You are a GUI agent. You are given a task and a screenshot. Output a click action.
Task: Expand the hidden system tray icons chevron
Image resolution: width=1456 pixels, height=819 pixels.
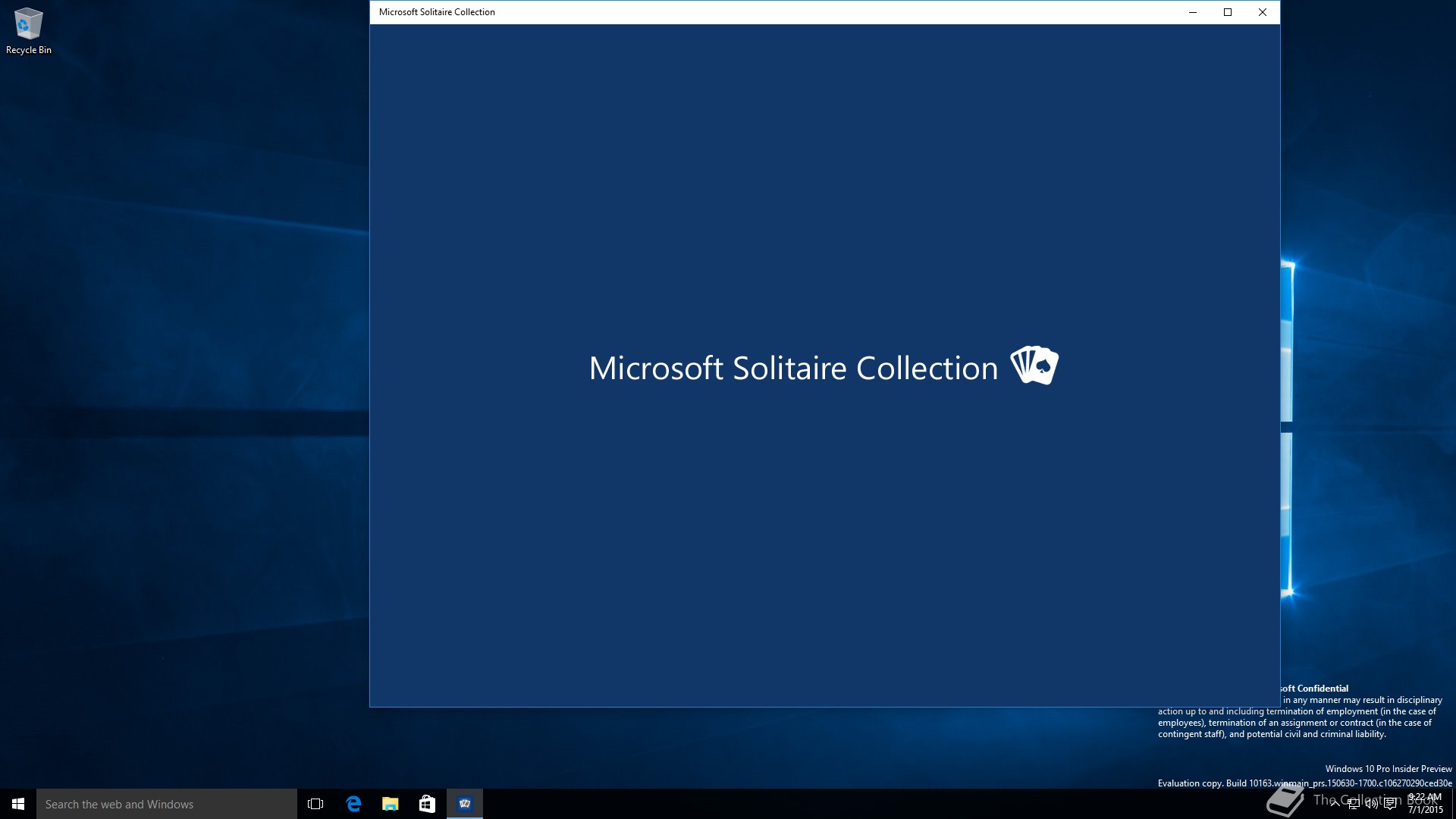[1335, 804]
